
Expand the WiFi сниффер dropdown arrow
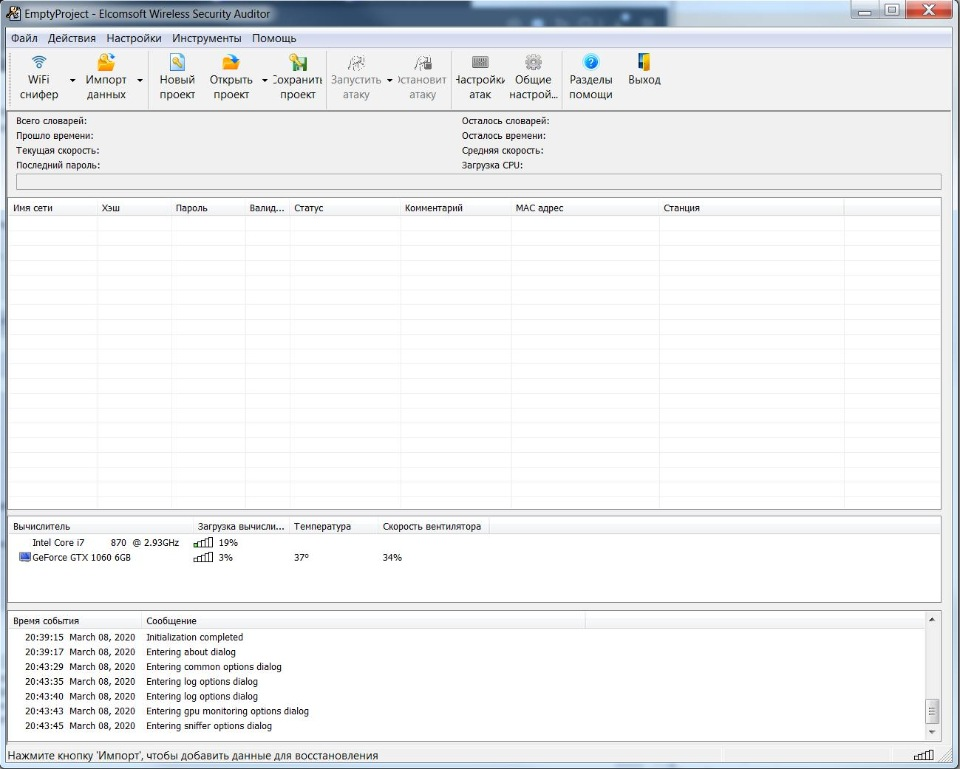click(x=72, y=80)
